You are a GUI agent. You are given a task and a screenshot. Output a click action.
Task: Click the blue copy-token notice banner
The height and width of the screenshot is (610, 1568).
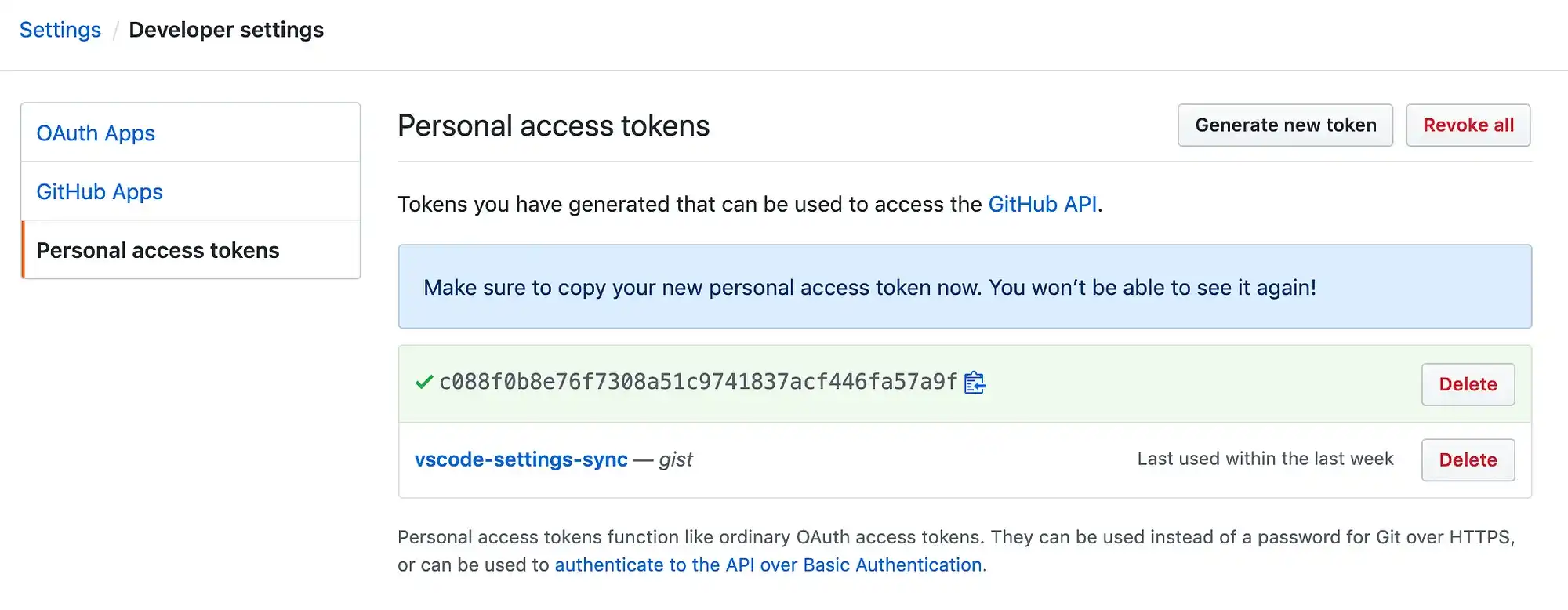(x=964, y=286)
